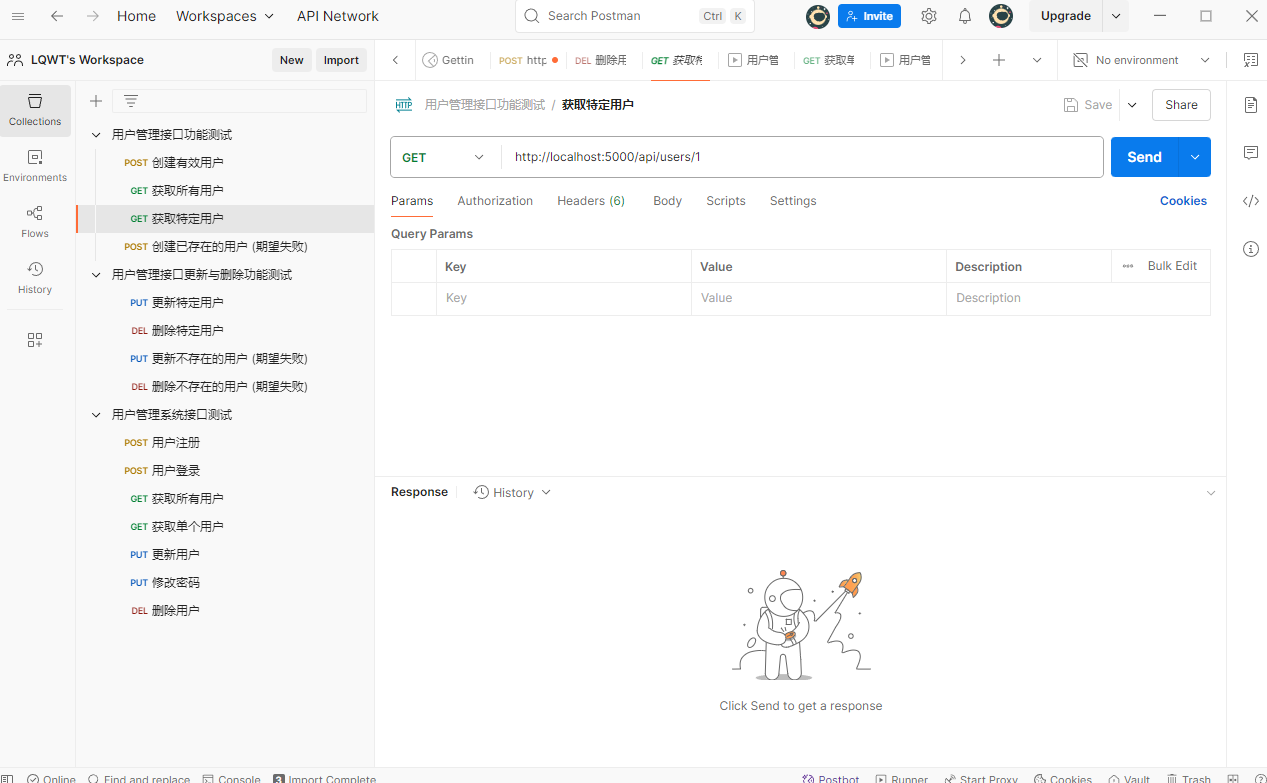Open the Runner from the status bar
Image resolution: width=1267 pixels, height=783 pixels.
901,778
